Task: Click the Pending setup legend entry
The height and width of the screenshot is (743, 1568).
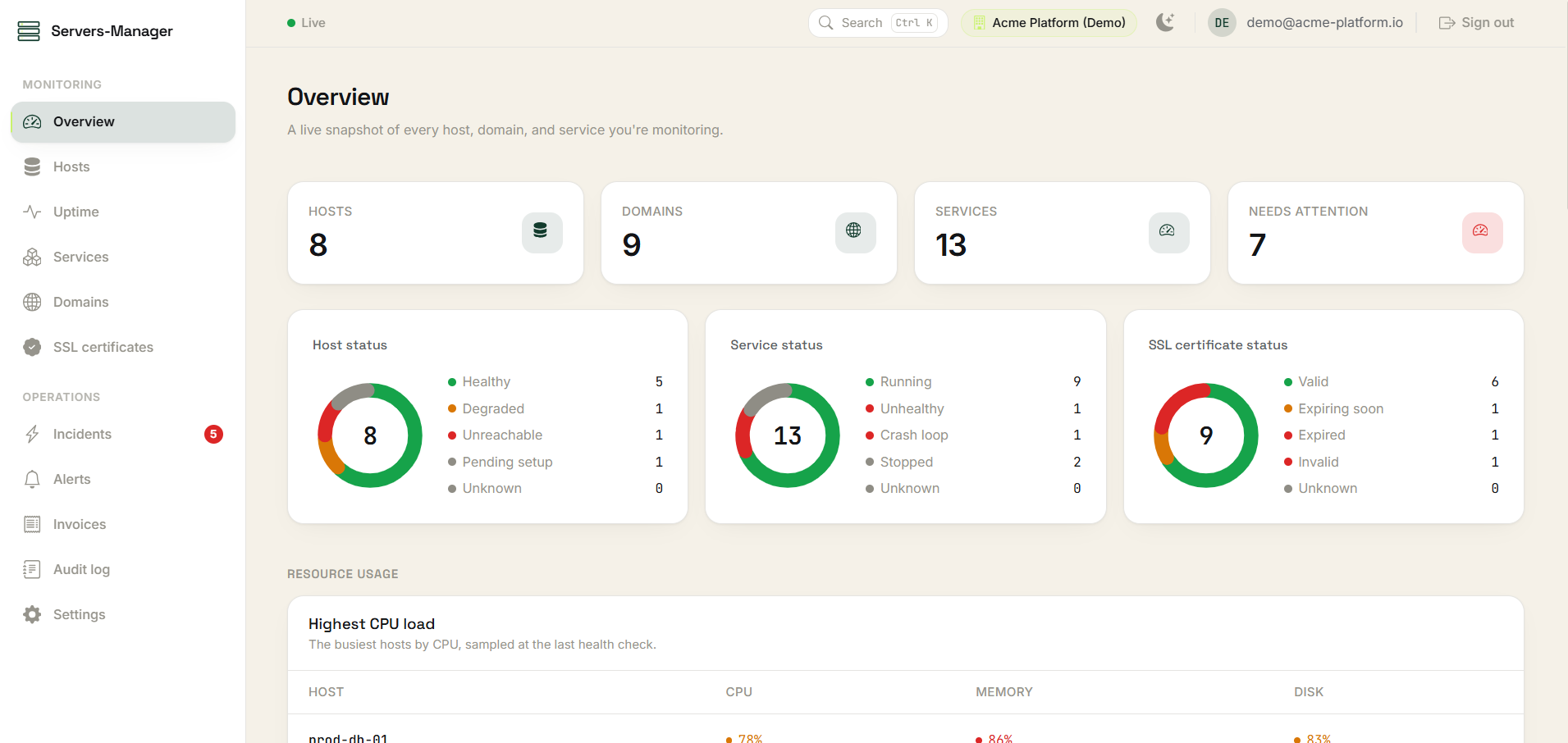Action: tap(555, 463)
